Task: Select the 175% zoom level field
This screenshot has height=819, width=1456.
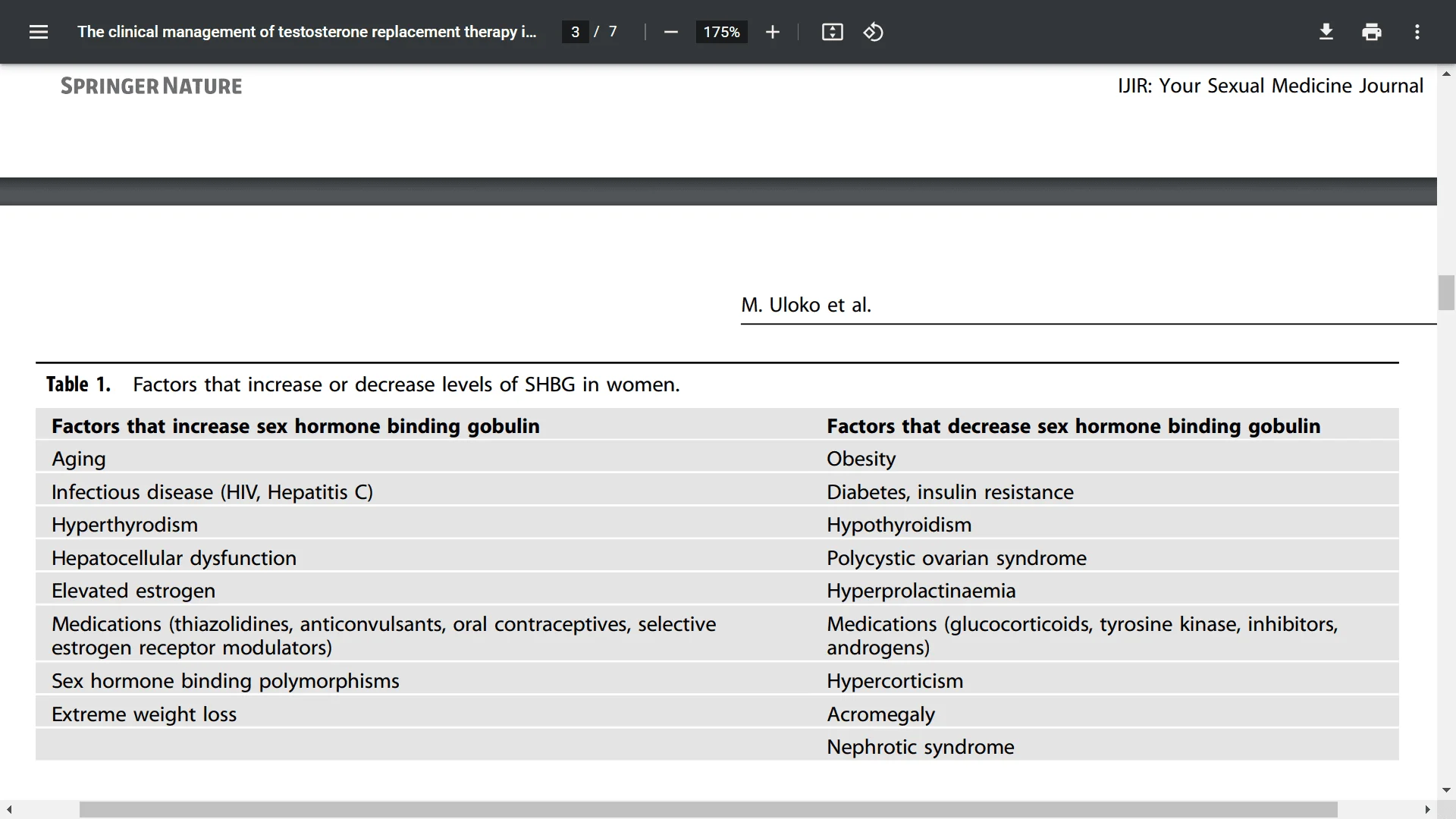Action: coord(721,32)
